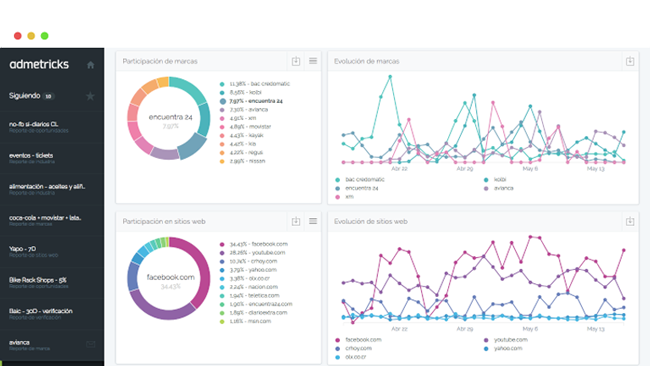Click the macOS green maximize button
The height and width of the screenshot is (366, 650).
coord(44,36)
